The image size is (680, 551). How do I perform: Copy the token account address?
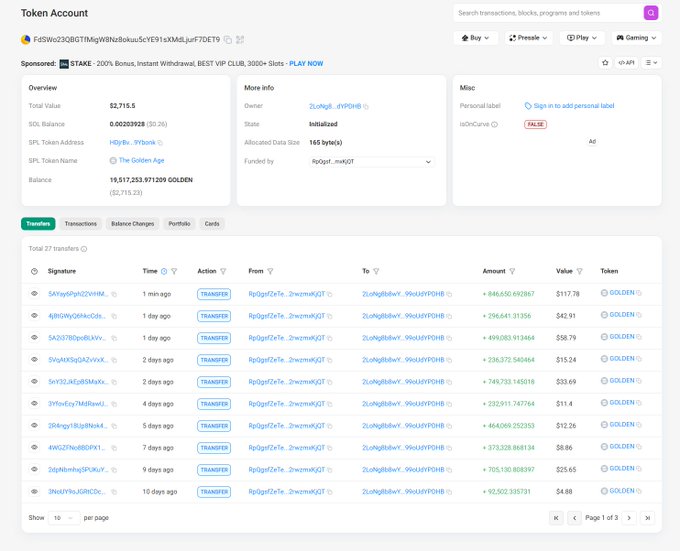pyautogui.click(x=228, y=40)
